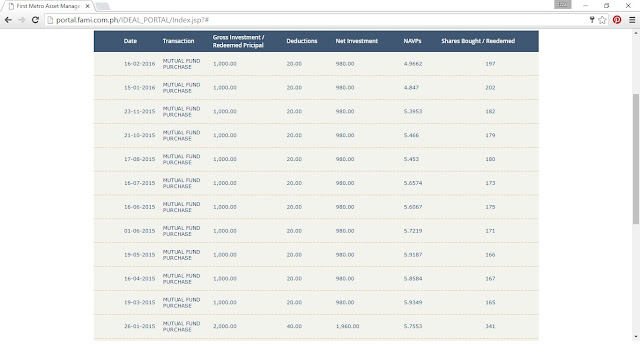
Task: Click the page icon beside the URL
Action: click(50, 20)
